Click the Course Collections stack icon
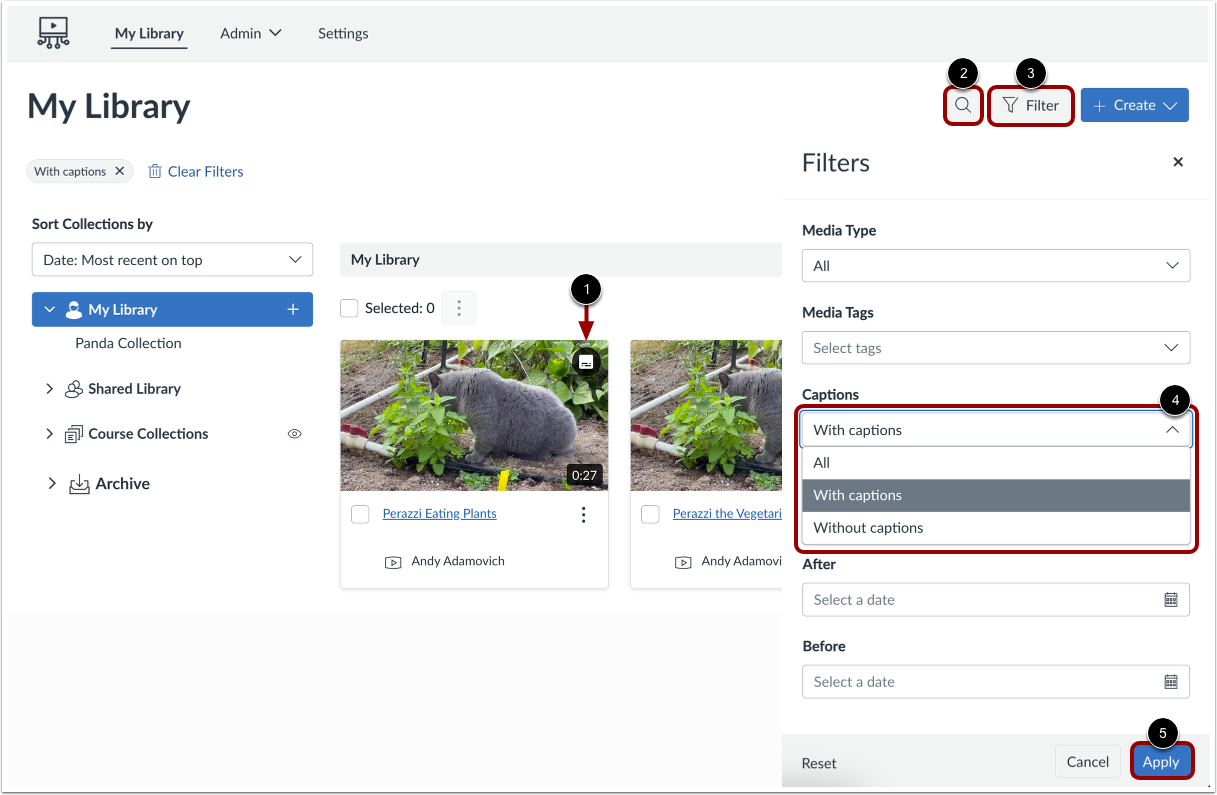 point(73,434)
